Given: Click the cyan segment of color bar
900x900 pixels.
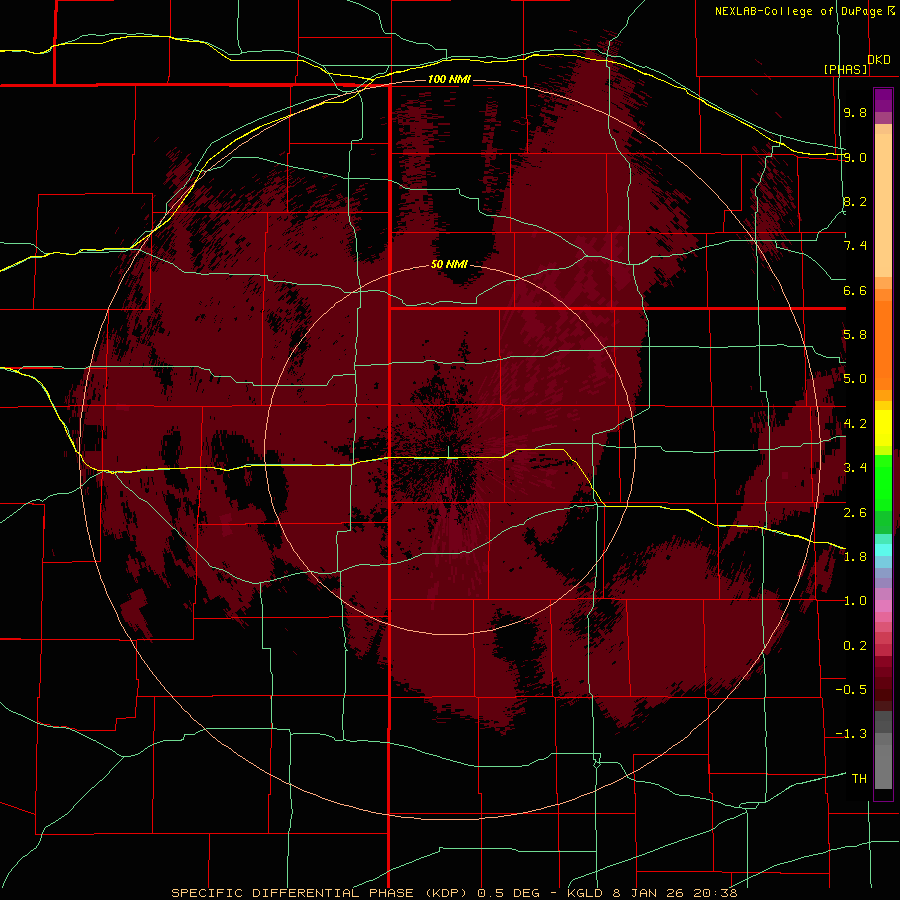Looking at the screenshot, I should [x=883, y=550].
